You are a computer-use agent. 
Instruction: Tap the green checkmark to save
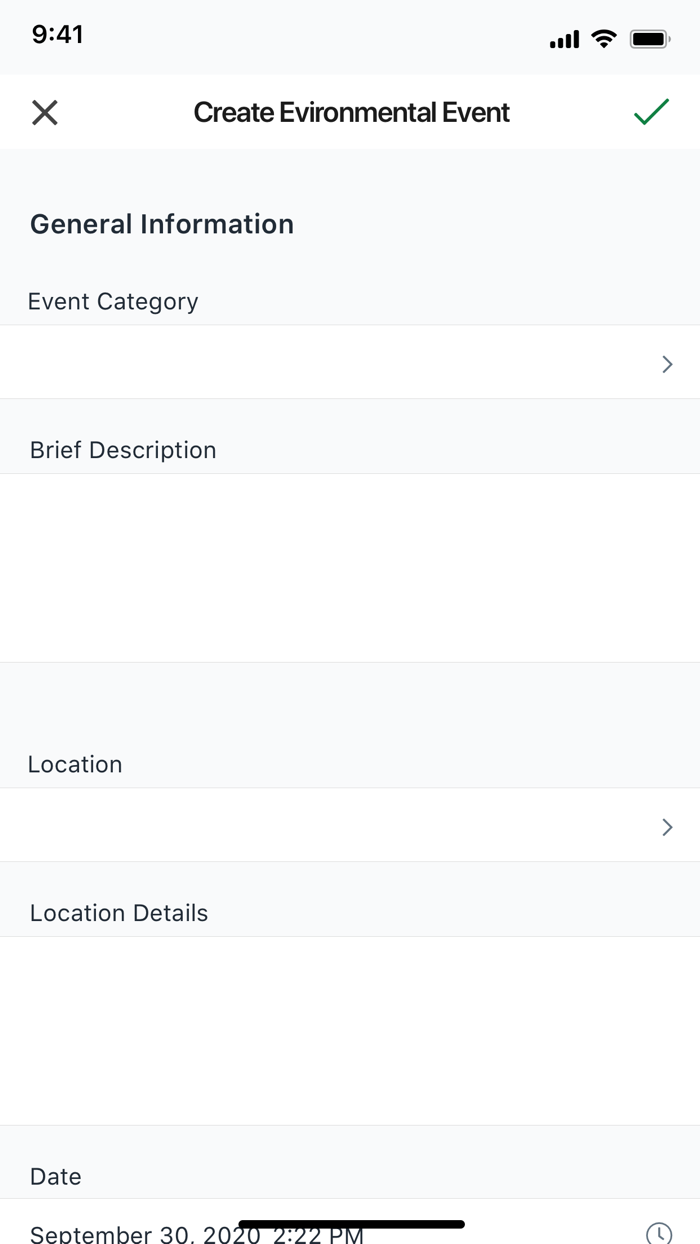(651, 112)
